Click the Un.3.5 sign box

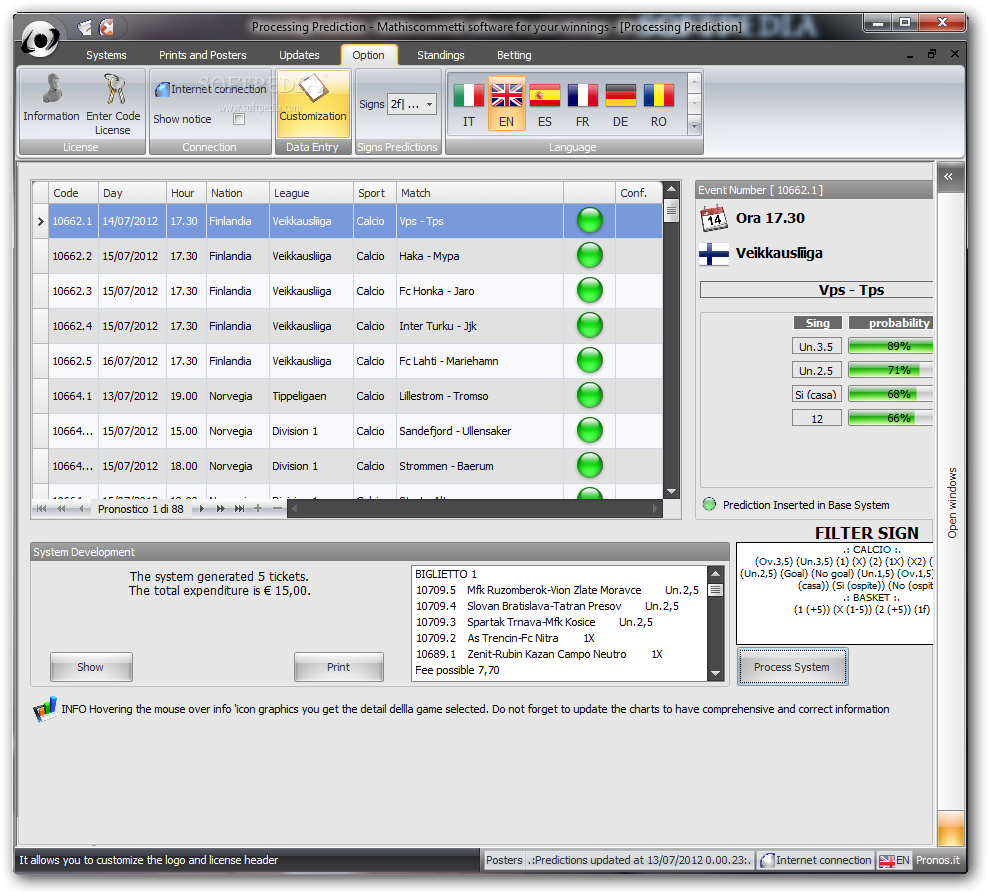[x=816, y=346]
